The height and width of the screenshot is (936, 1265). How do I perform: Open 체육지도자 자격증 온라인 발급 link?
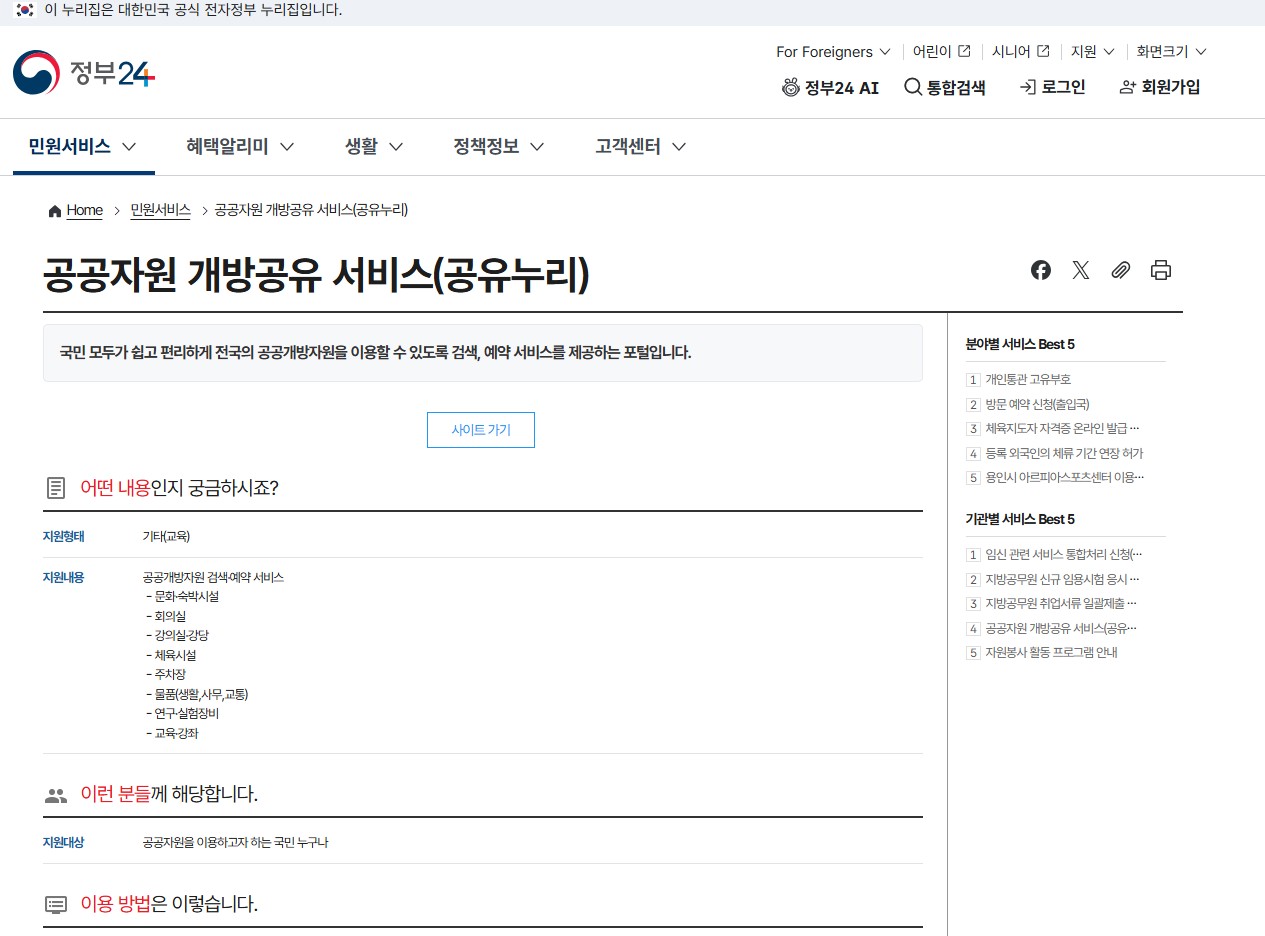pos(1062,429)
